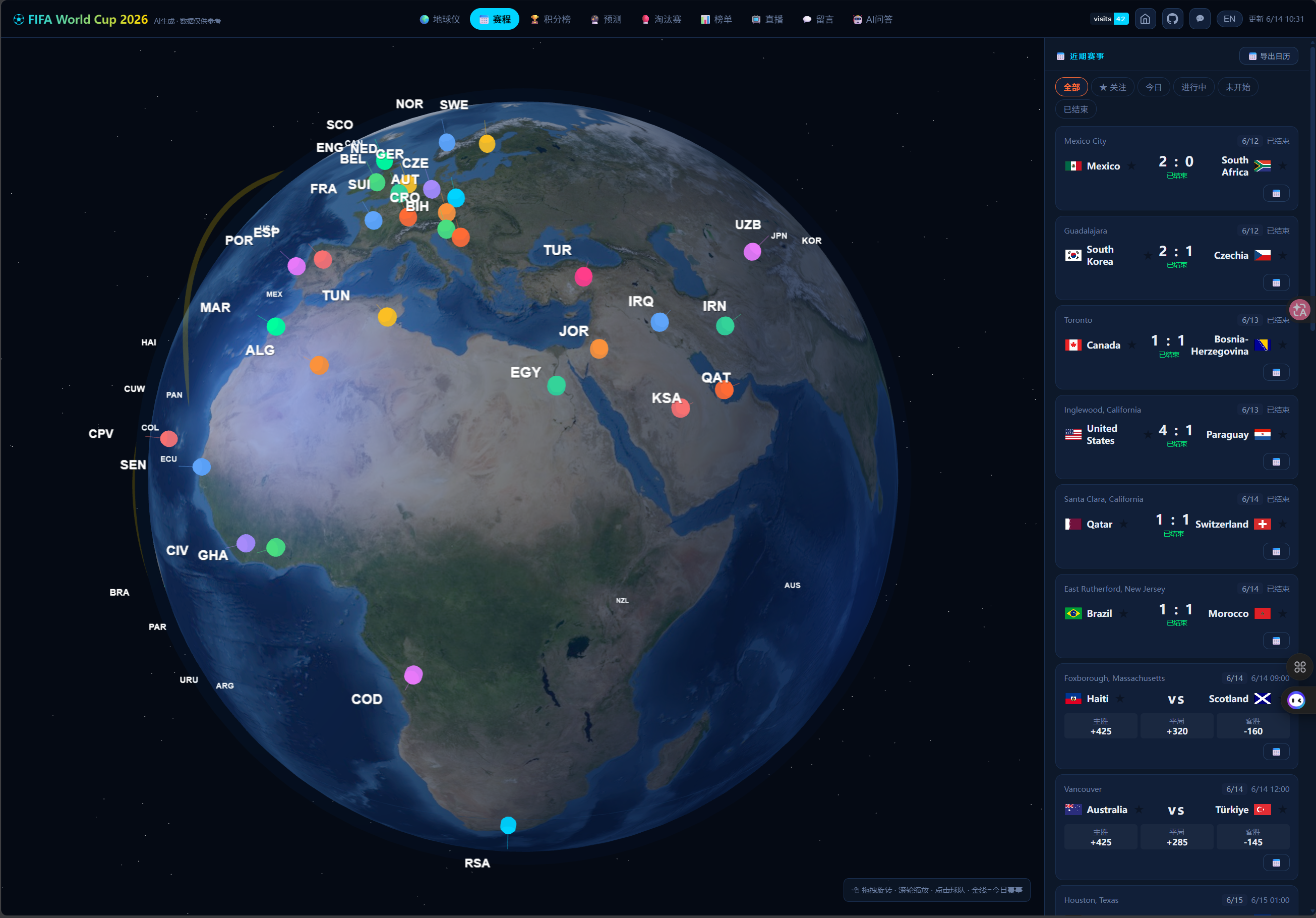Screen dimensions: 1316x918
Task: Filter matches by 进行中
Action: tap(1193, 87)
